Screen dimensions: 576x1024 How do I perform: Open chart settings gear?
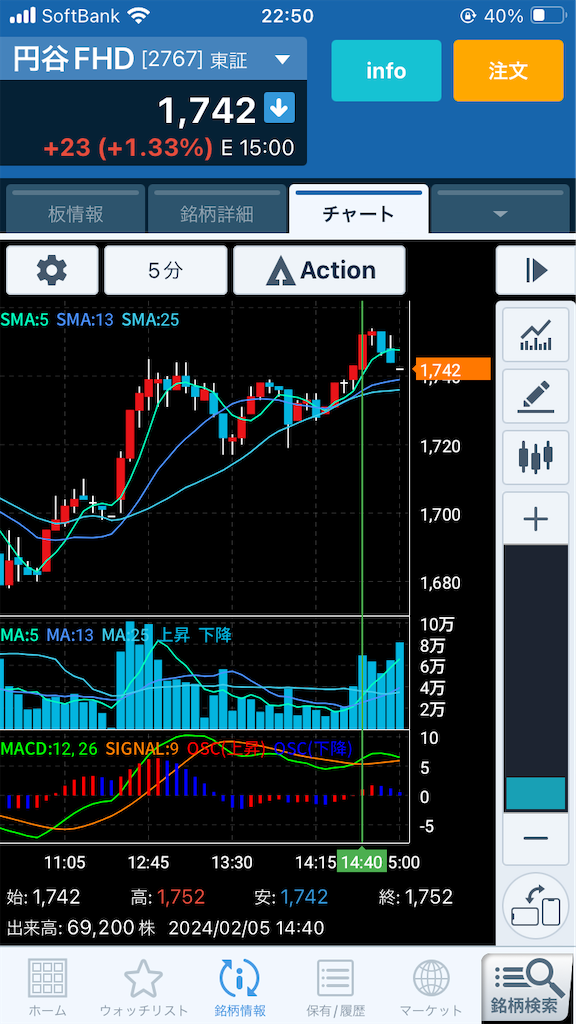(x=52, y=270)
